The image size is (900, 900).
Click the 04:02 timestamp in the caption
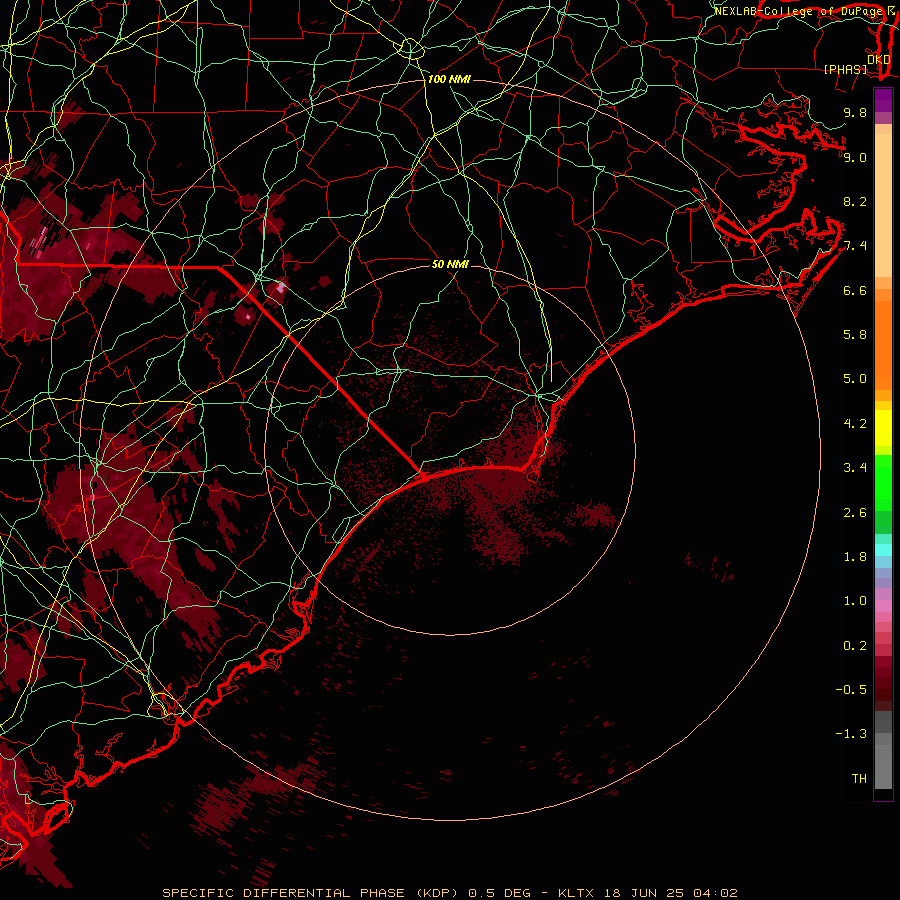coord(715,893)
